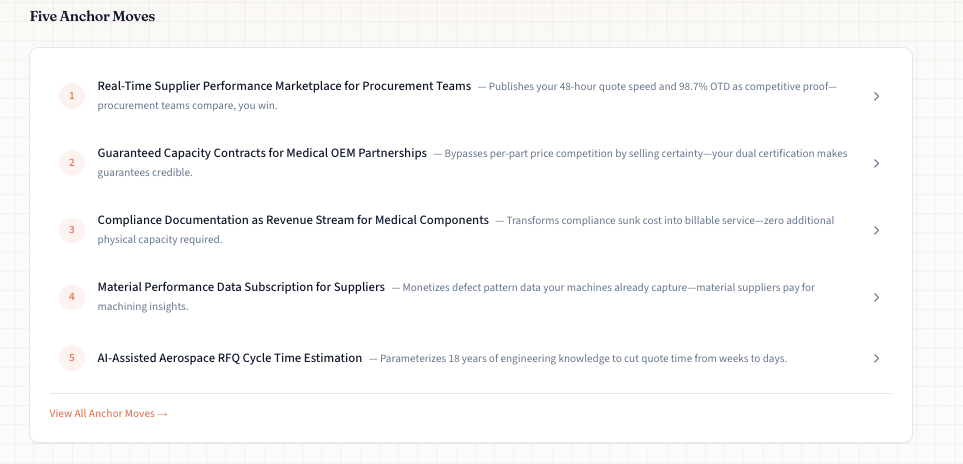The width and height of the screenshot is (963, 464).
Task: Click description about monetizing defect pattern data
Action: [456, 296]
